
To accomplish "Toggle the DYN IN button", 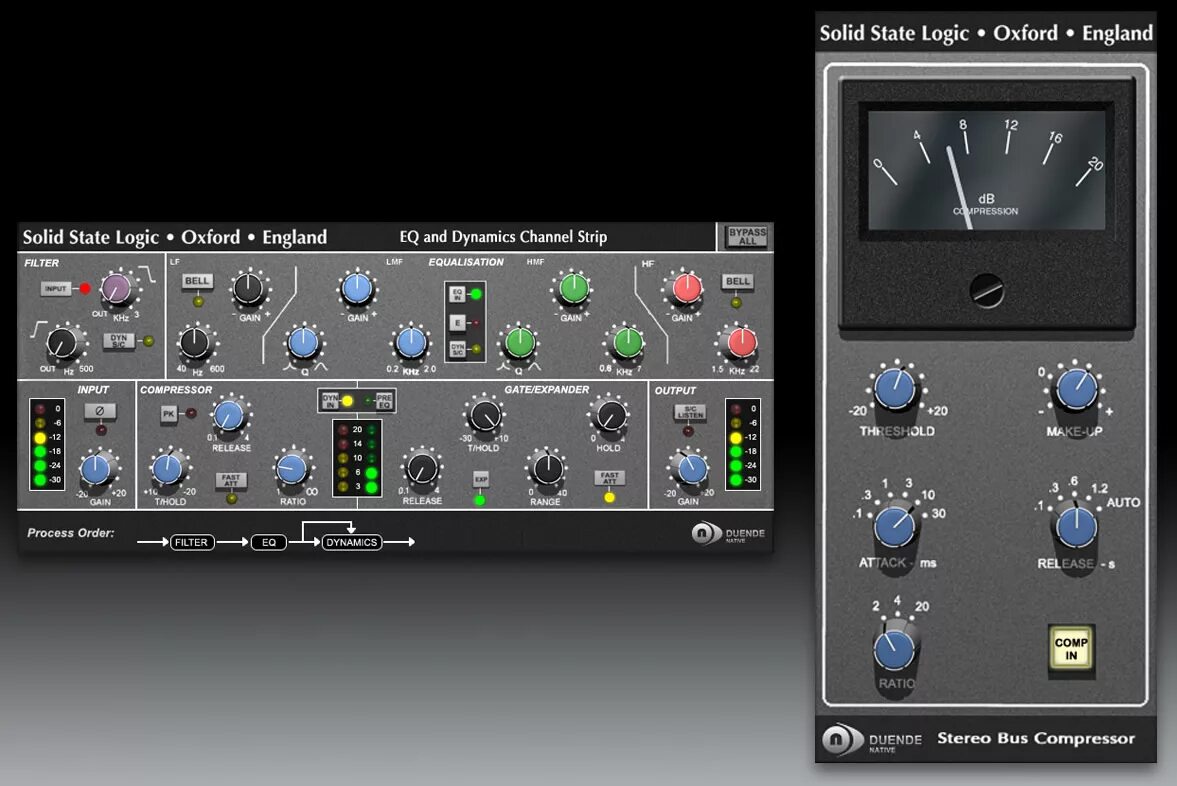I will click(x=330, y=401).
